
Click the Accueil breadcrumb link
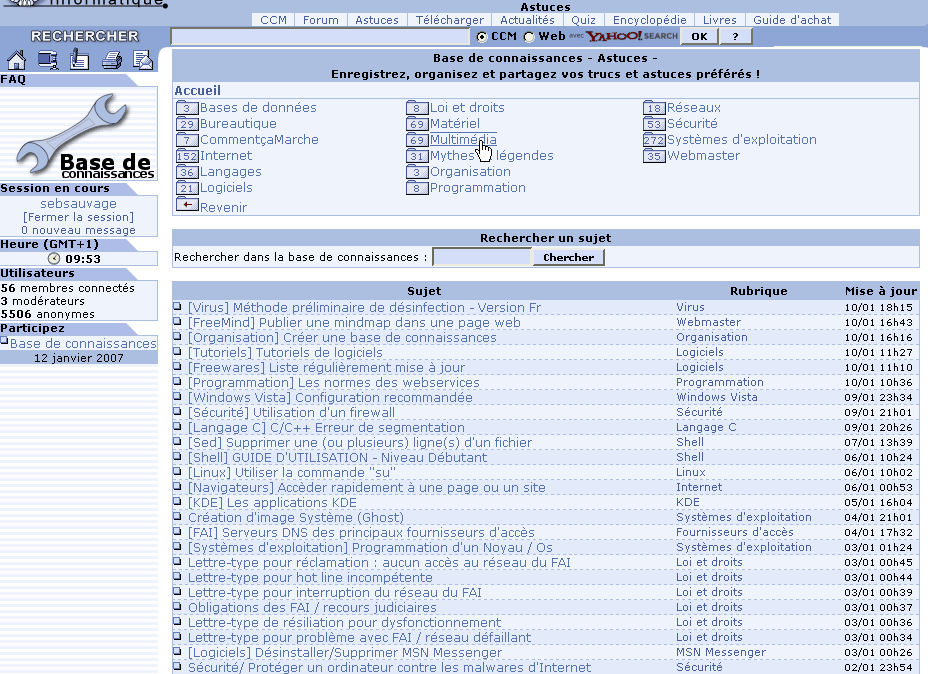point(197,91)
